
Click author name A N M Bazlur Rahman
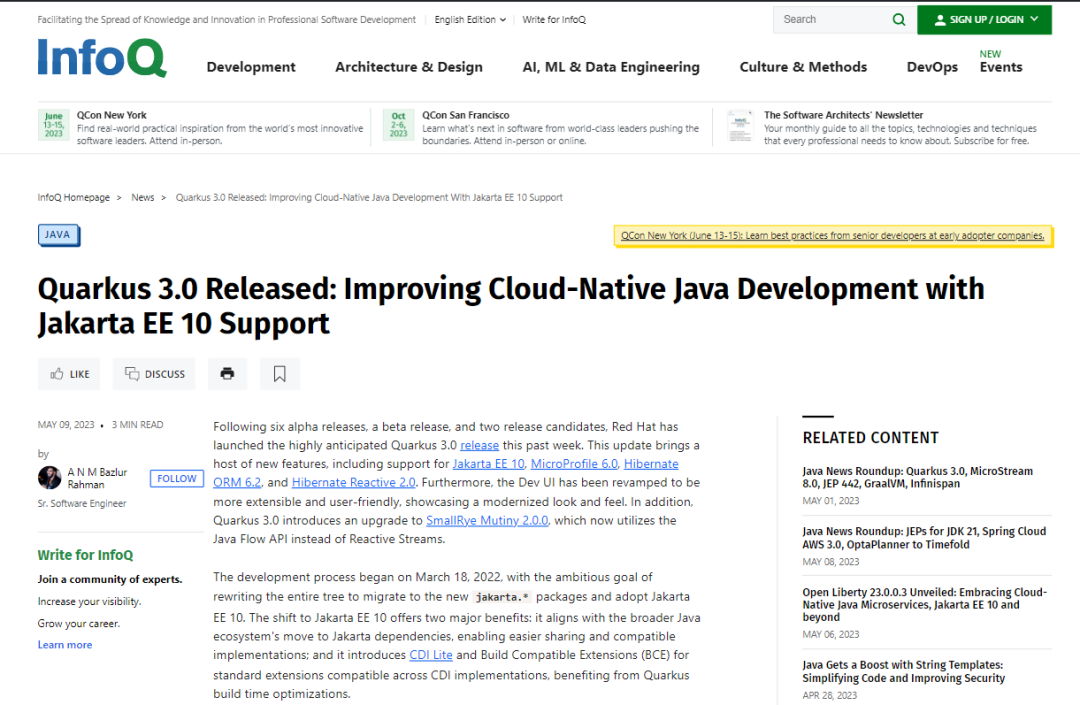click(97, 478)
